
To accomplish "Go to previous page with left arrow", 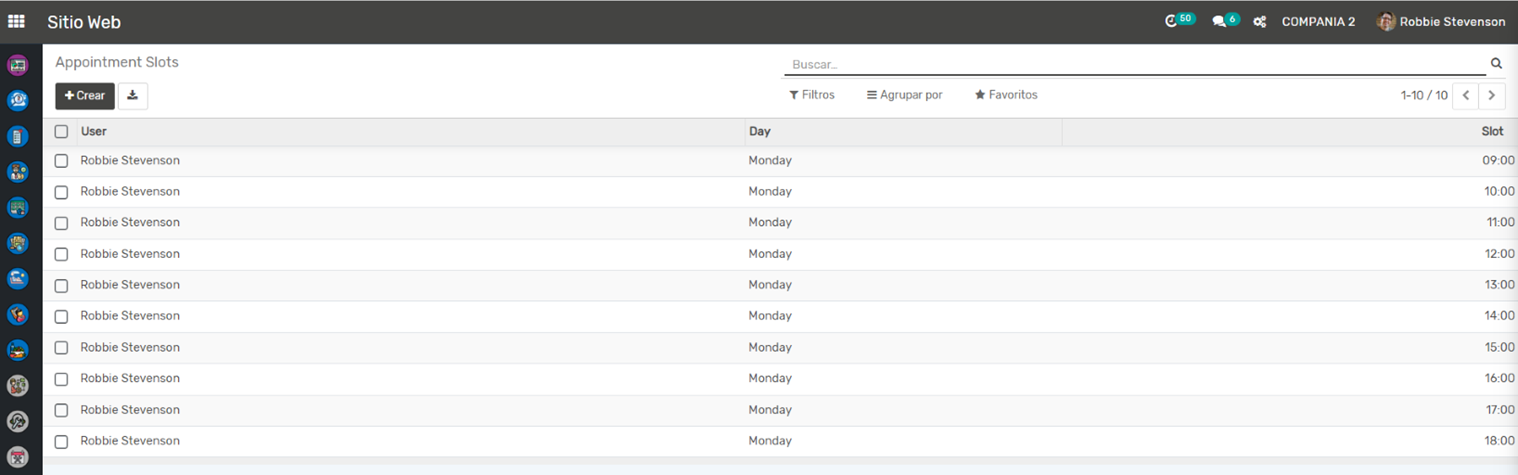I will tap(1466, 96).
